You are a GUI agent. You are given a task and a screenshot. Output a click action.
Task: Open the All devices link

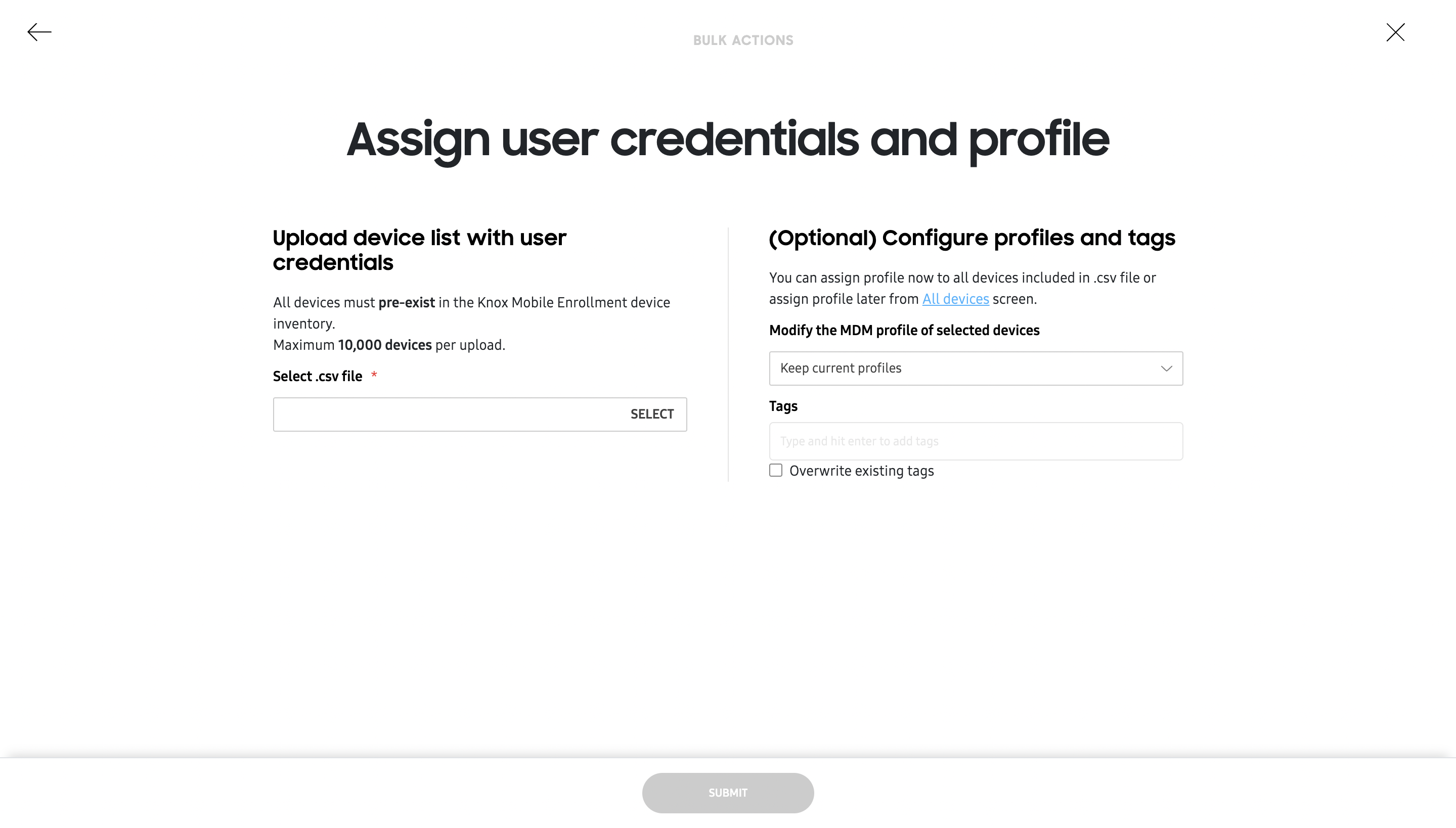(955, 299)
